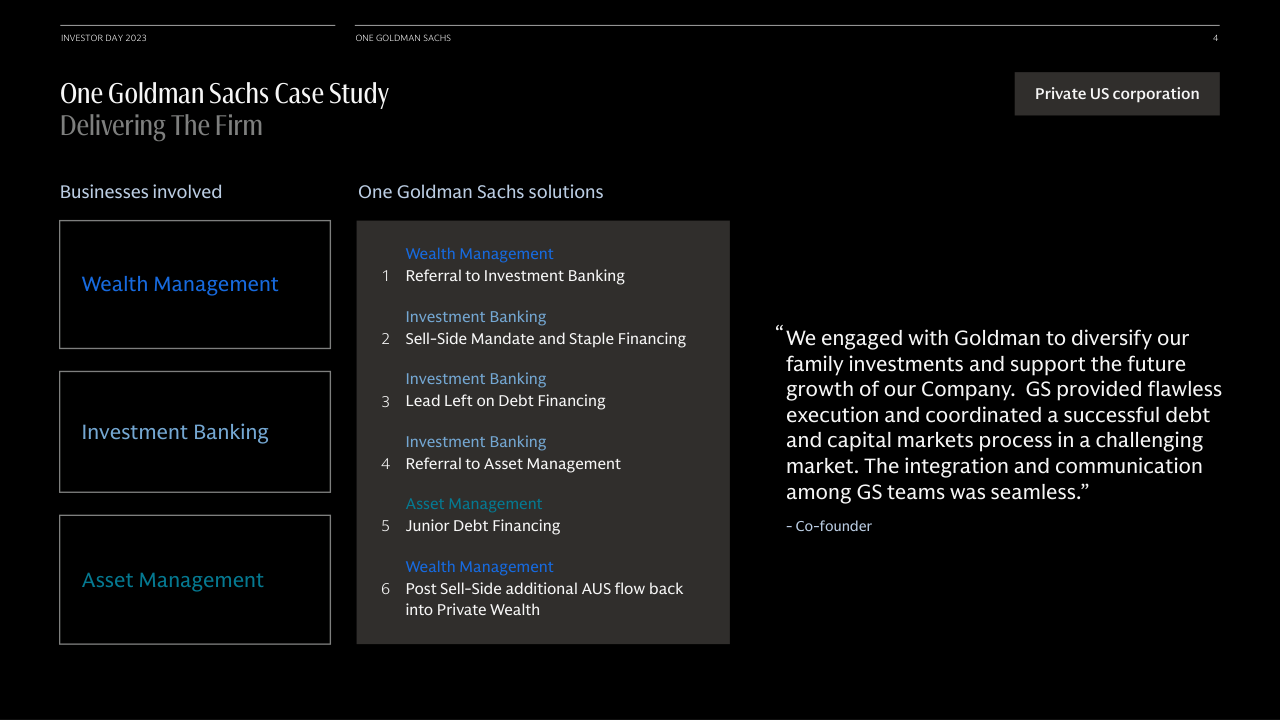
Task: Click the Asset Management label above step 5
Action: tap(473, 504)
